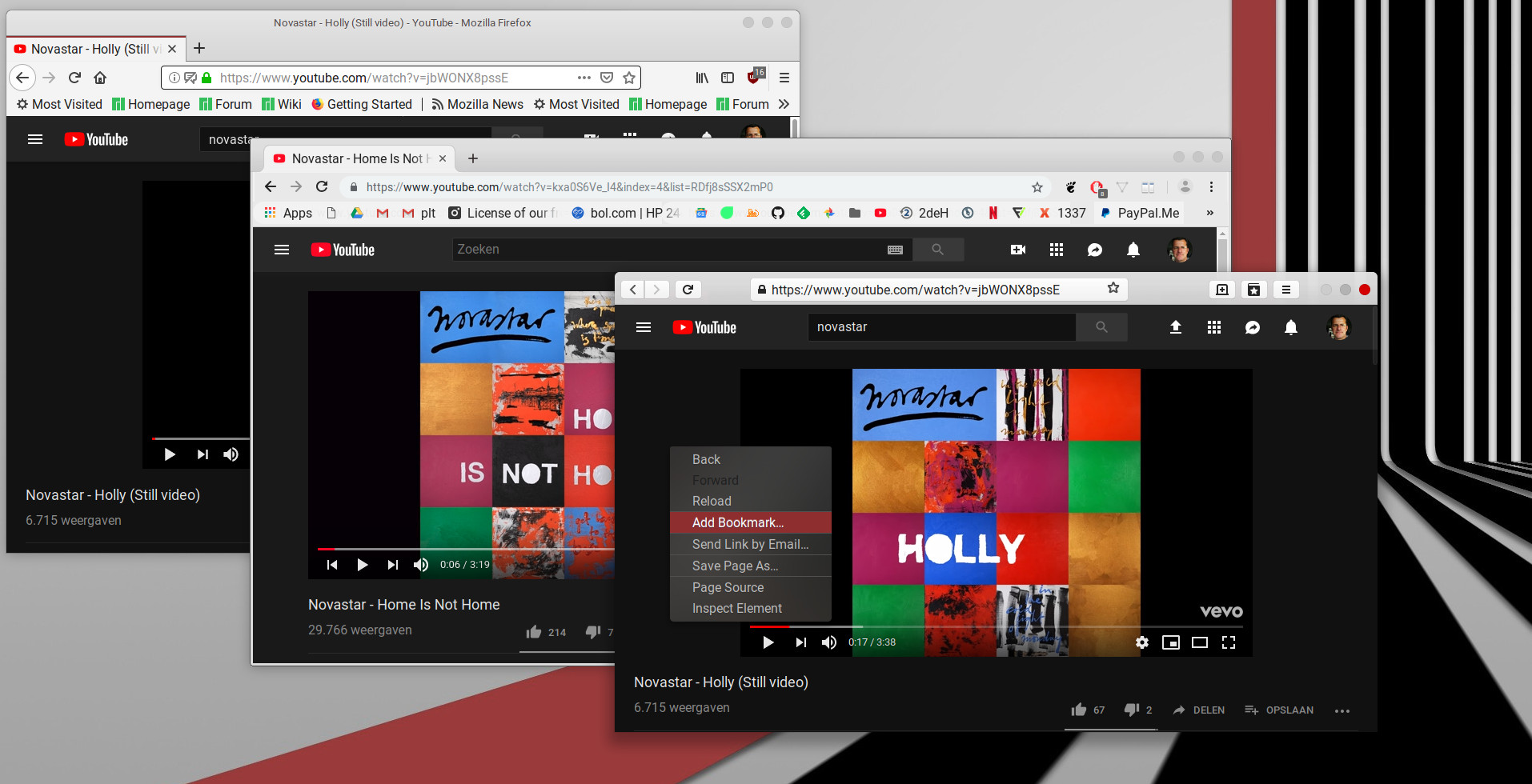Open bol.com bookmark in Chrome
Viewport: 1532px width, 784px height.
pos(625,213)
